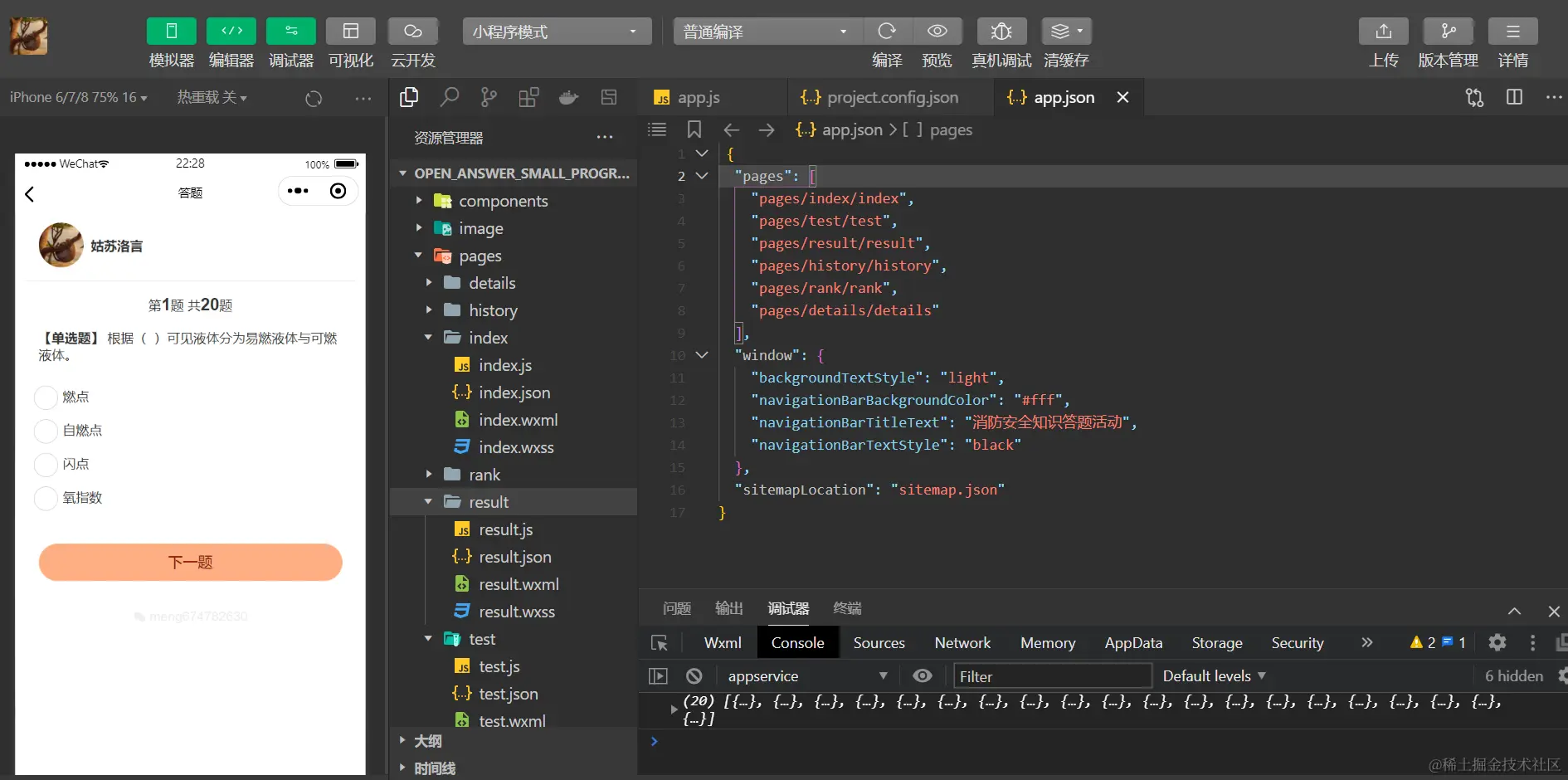Open resource manager more options
This screenshot has height=780, width=1568.
point(605,137)
